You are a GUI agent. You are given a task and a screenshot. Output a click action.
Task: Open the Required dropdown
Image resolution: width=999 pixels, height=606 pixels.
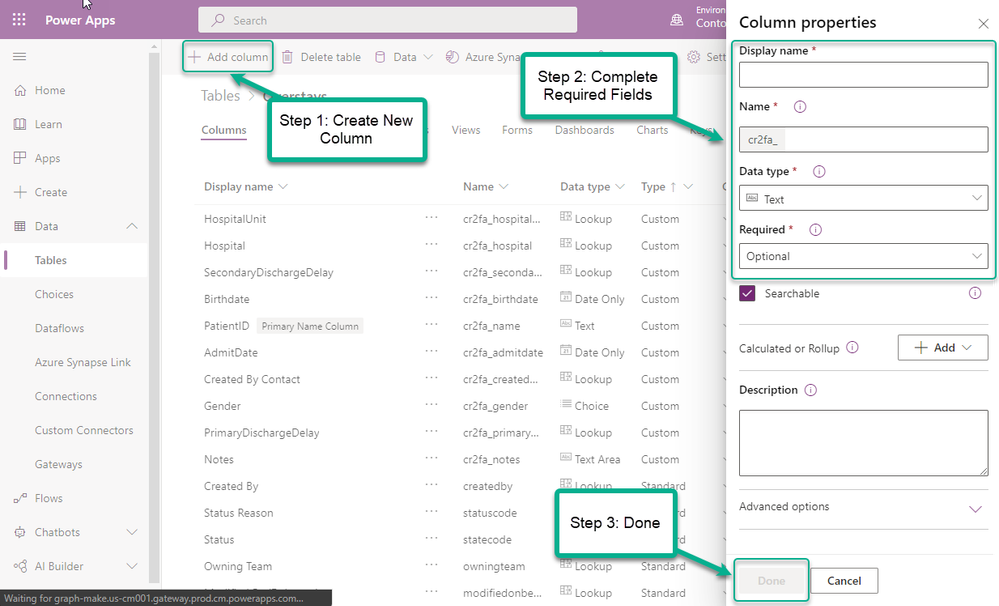click(x=863, y=256)
